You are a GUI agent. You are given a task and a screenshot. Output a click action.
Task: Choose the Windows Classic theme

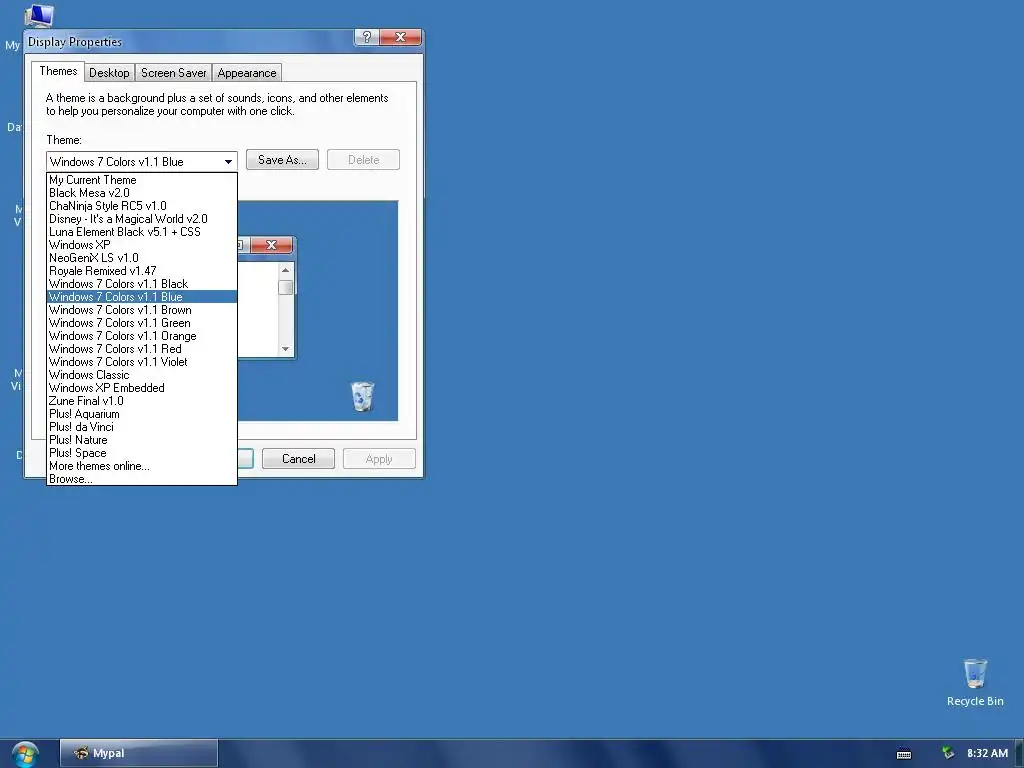(142, 375)
